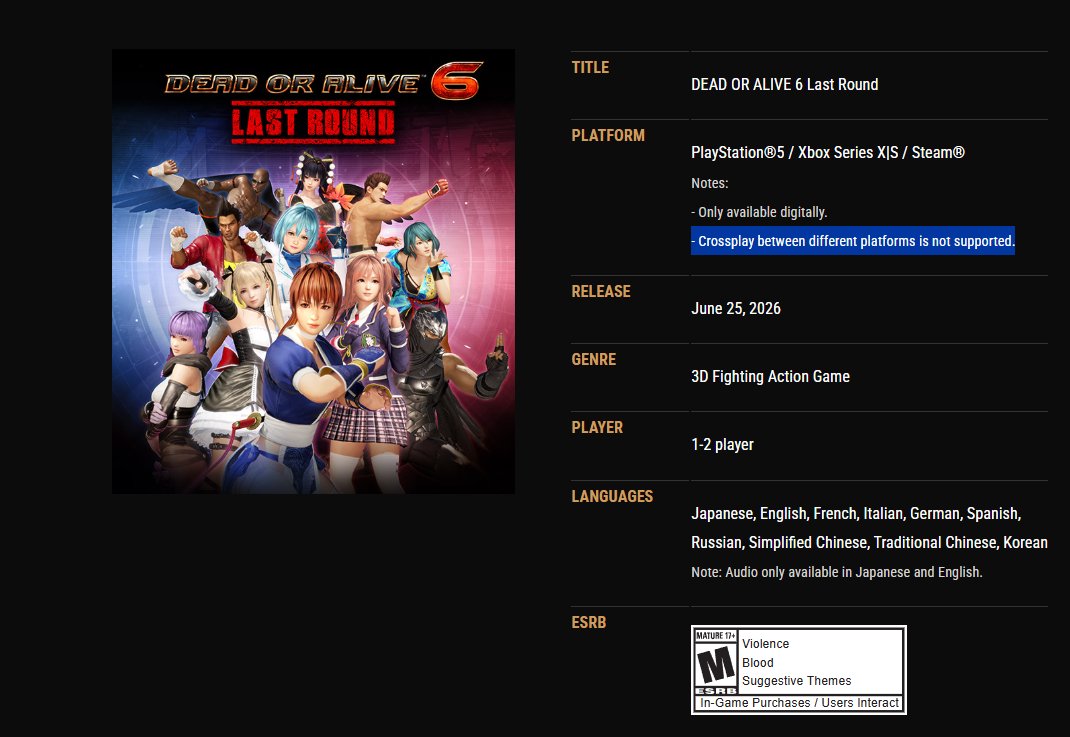Click the LANGUAGES label
Image resolution: width=1070 pixels, height=737 pixels.
tap(612, 497)
